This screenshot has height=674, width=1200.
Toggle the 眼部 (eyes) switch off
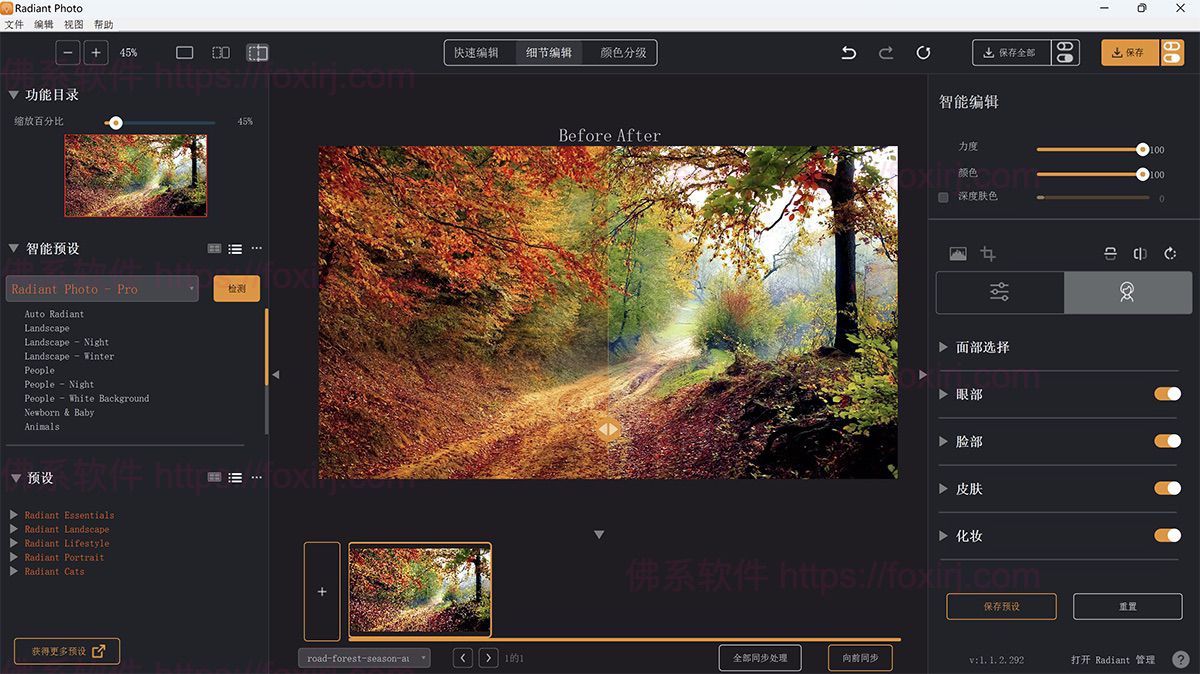1169,394
